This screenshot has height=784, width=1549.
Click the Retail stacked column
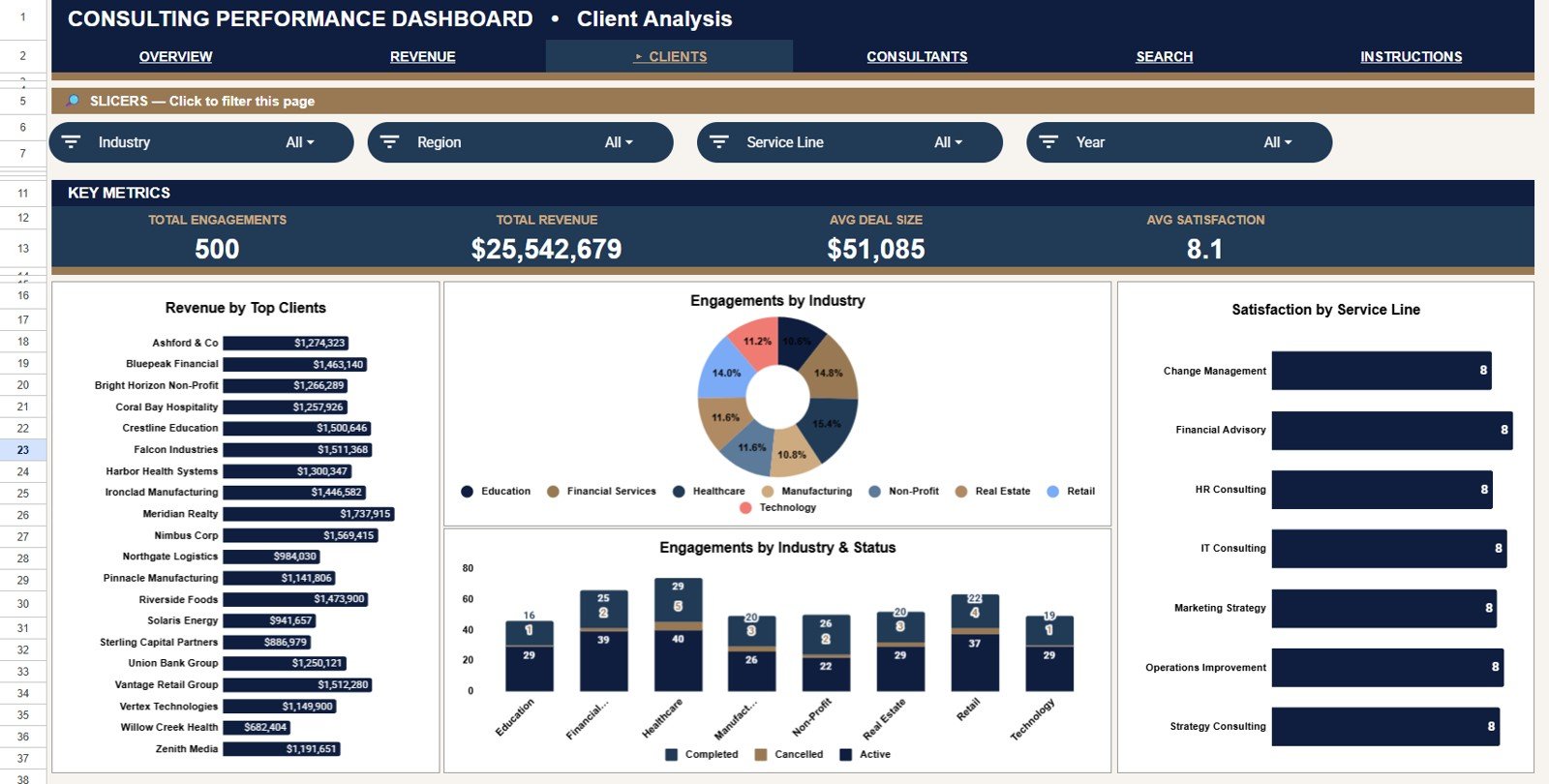[x=975, y=643]
